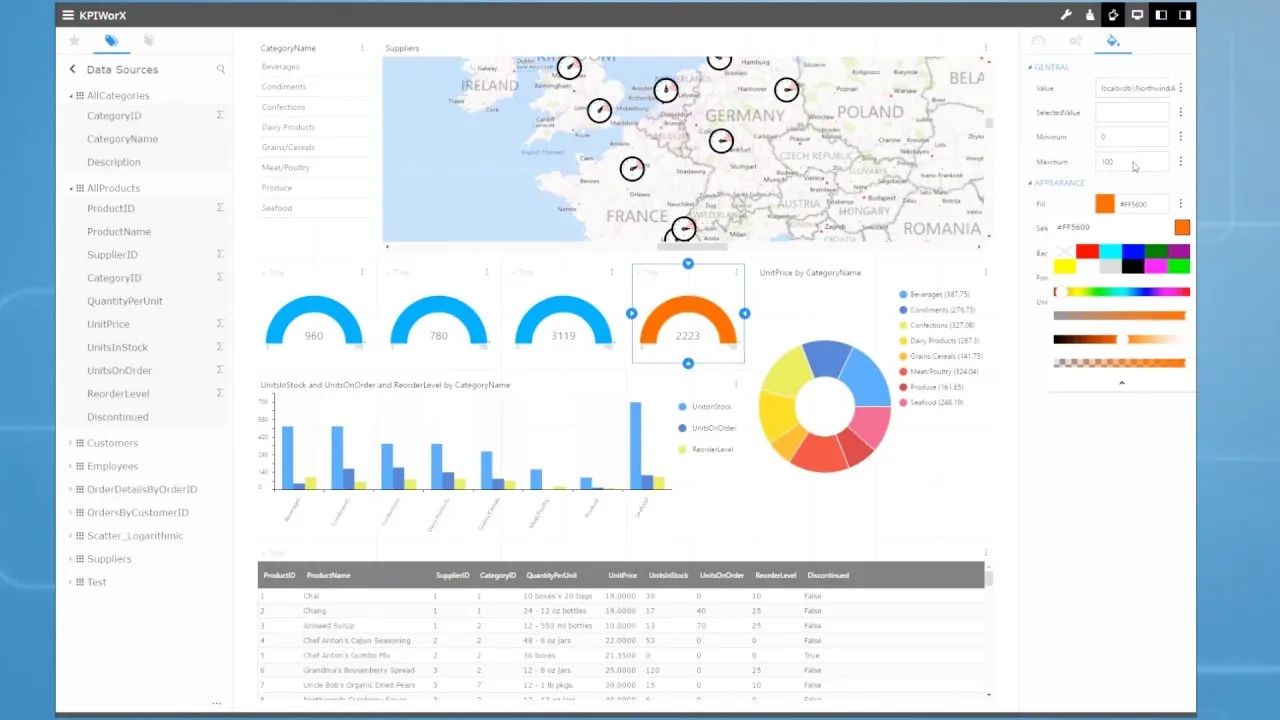Open the UnitPrice by CategoryName chart options
Screen dimensions: 1280x720
click(986, 272)
